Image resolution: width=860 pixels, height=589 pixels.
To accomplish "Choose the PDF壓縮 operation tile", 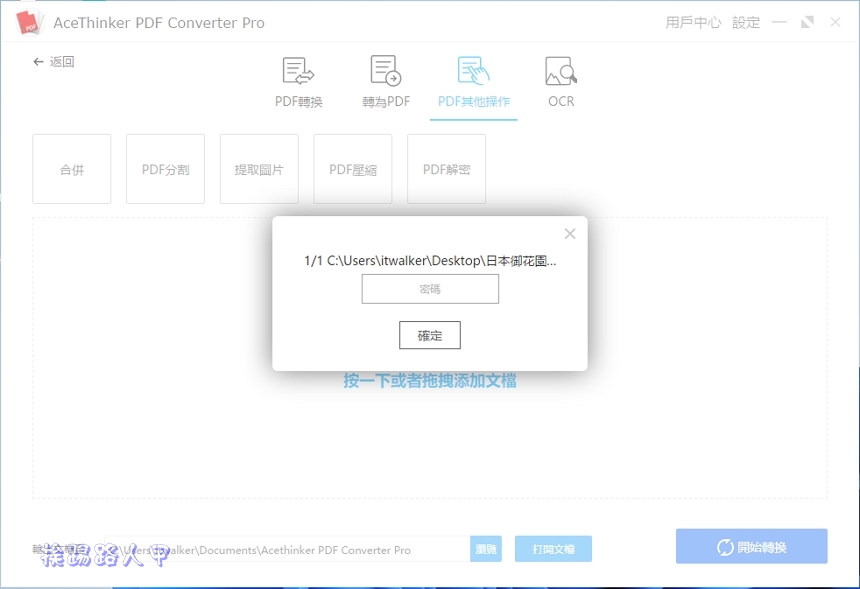I will pyautogui.click(x=353, y=169).
